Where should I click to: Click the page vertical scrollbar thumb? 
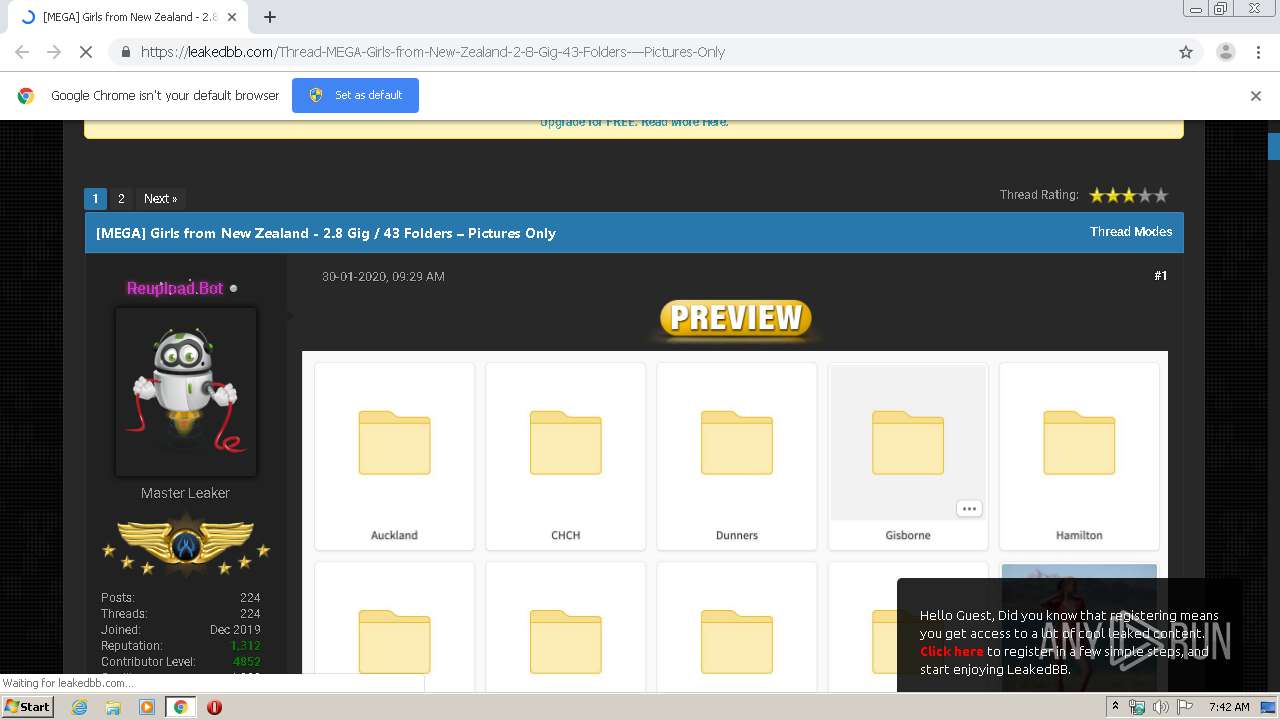1273,146
